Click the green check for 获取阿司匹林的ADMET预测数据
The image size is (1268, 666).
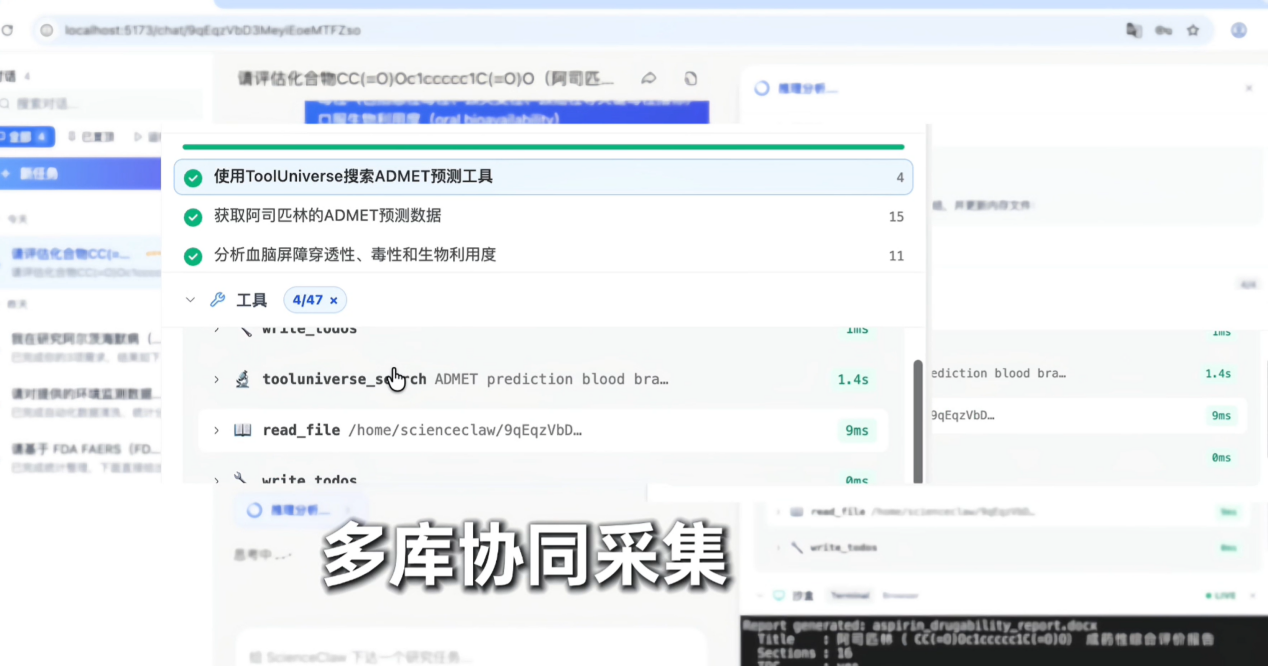[193, 216]
